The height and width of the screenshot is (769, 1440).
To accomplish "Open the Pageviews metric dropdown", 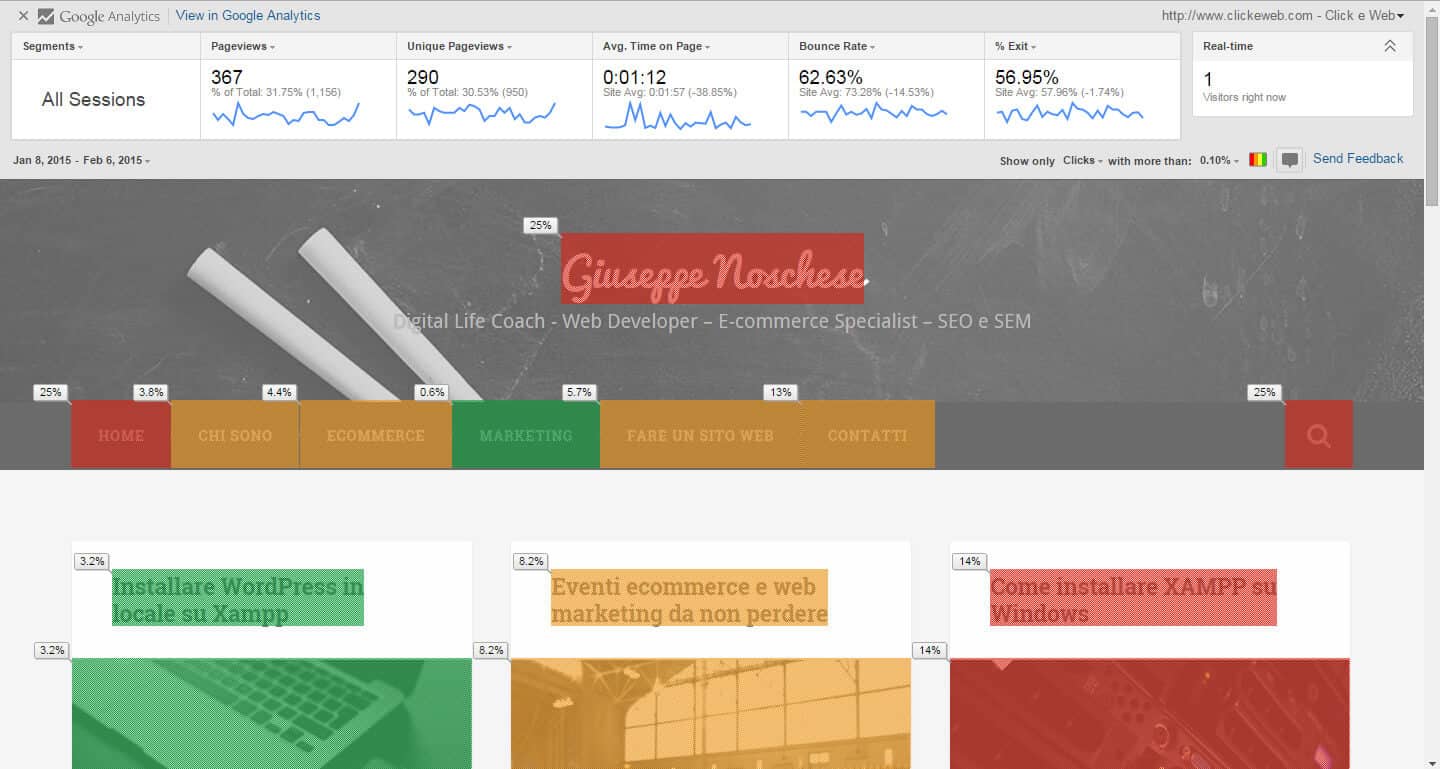I will point(243,46).
